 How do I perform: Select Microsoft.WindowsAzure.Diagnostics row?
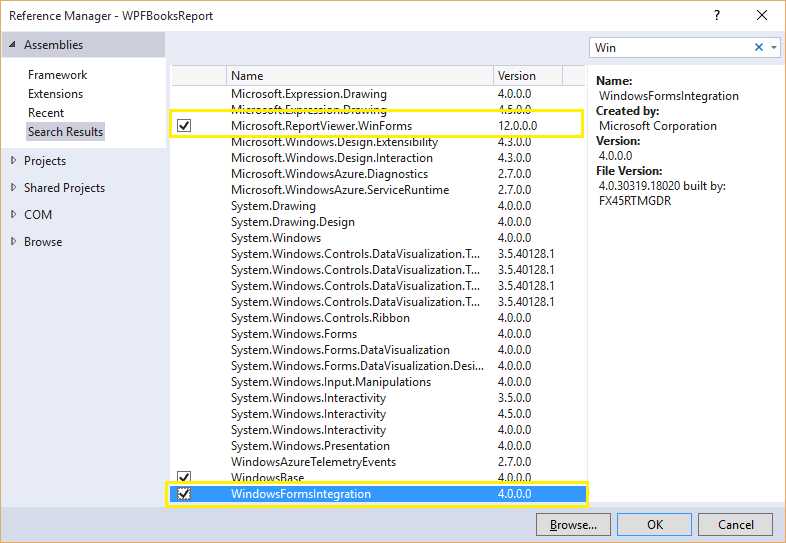tap(378, 174)
